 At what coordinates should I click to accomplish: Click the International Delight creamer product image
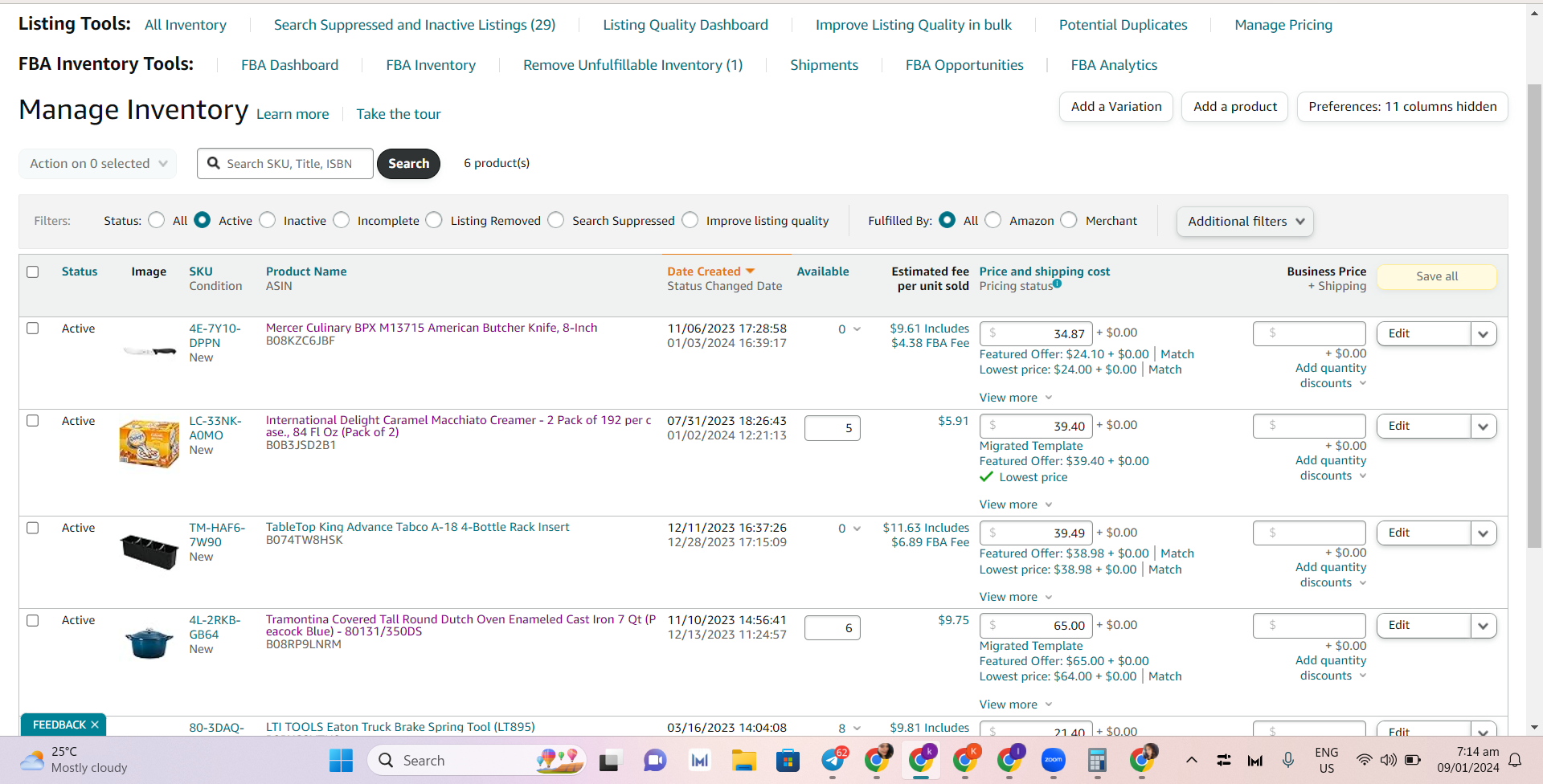pos(149,443)
